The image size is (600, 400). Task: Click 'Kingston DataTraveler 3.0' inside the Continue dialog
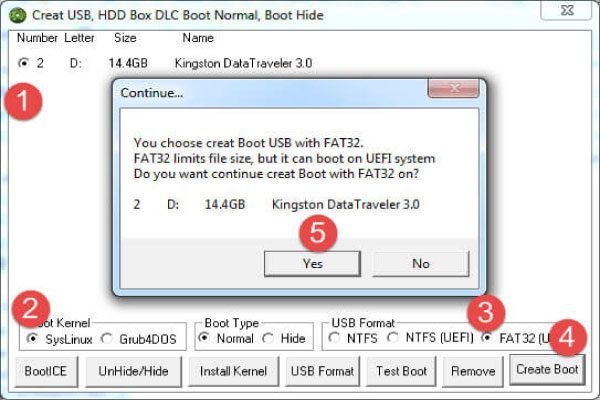(346, 204)
